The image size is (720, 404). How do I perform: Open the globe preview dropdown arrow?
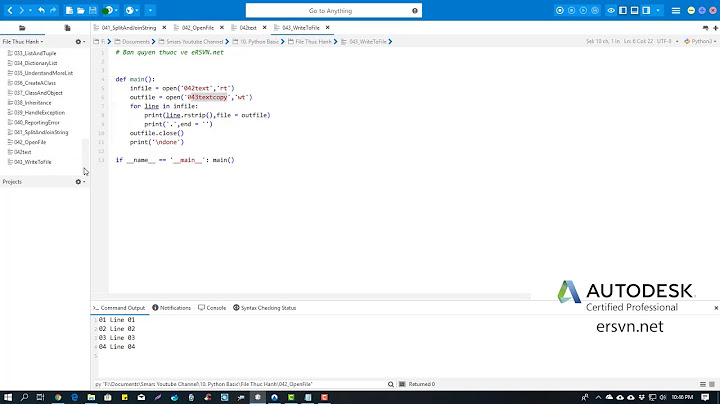point(137,10)
